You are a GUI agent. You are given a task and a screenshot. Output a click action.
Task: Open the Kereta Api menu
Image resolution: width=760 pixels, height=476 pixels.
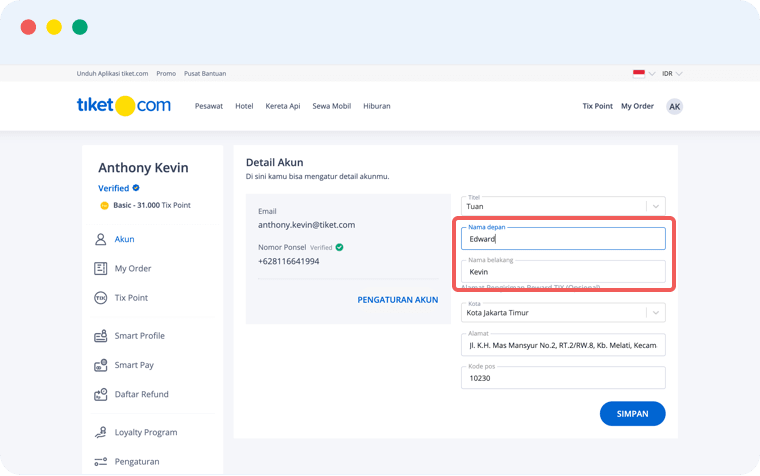coord(283,106)
